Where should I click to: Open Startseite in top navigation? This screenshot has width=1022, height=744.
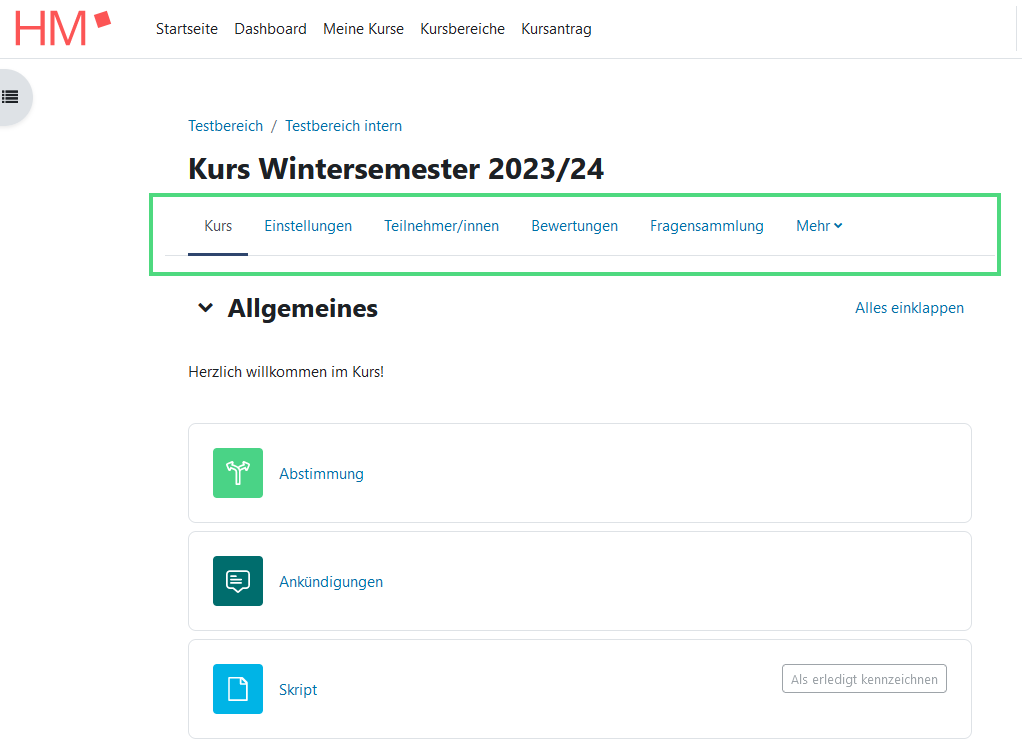pyautogui.click(x=187, y=29)
